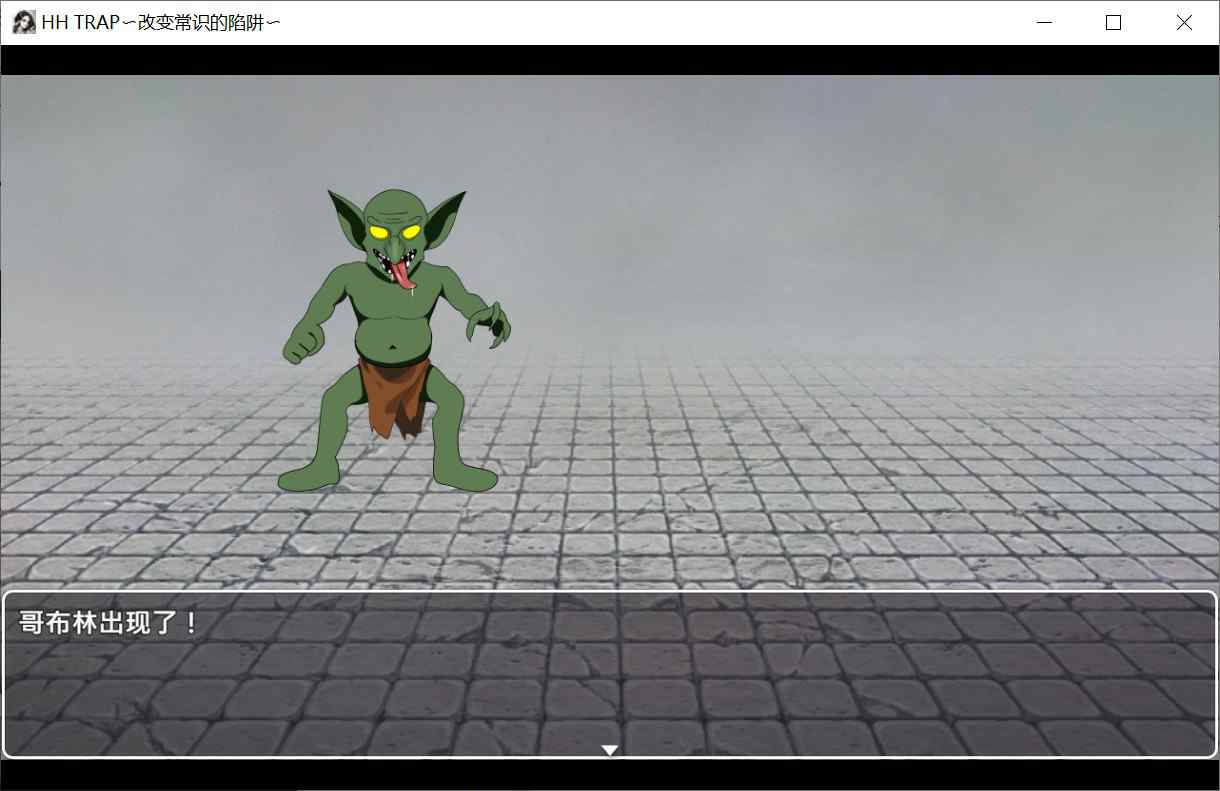The height and width of the screenshot is (791, 1220).
Task: Click the goblin's pointed ear on the right
Action: pyautogui.click(x=445, y=213)
